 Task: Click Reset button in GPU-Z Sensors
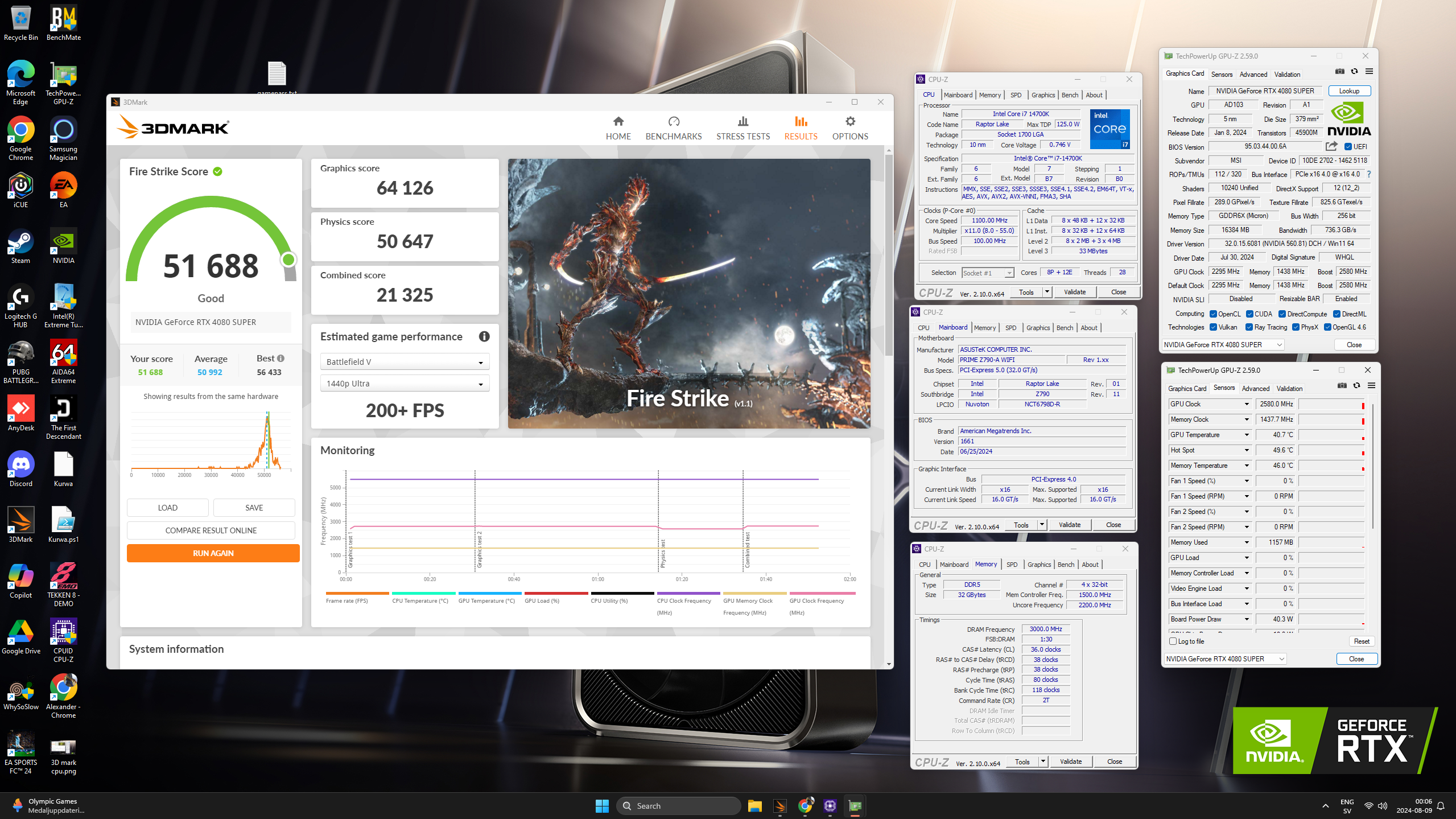click(1362, 641)
